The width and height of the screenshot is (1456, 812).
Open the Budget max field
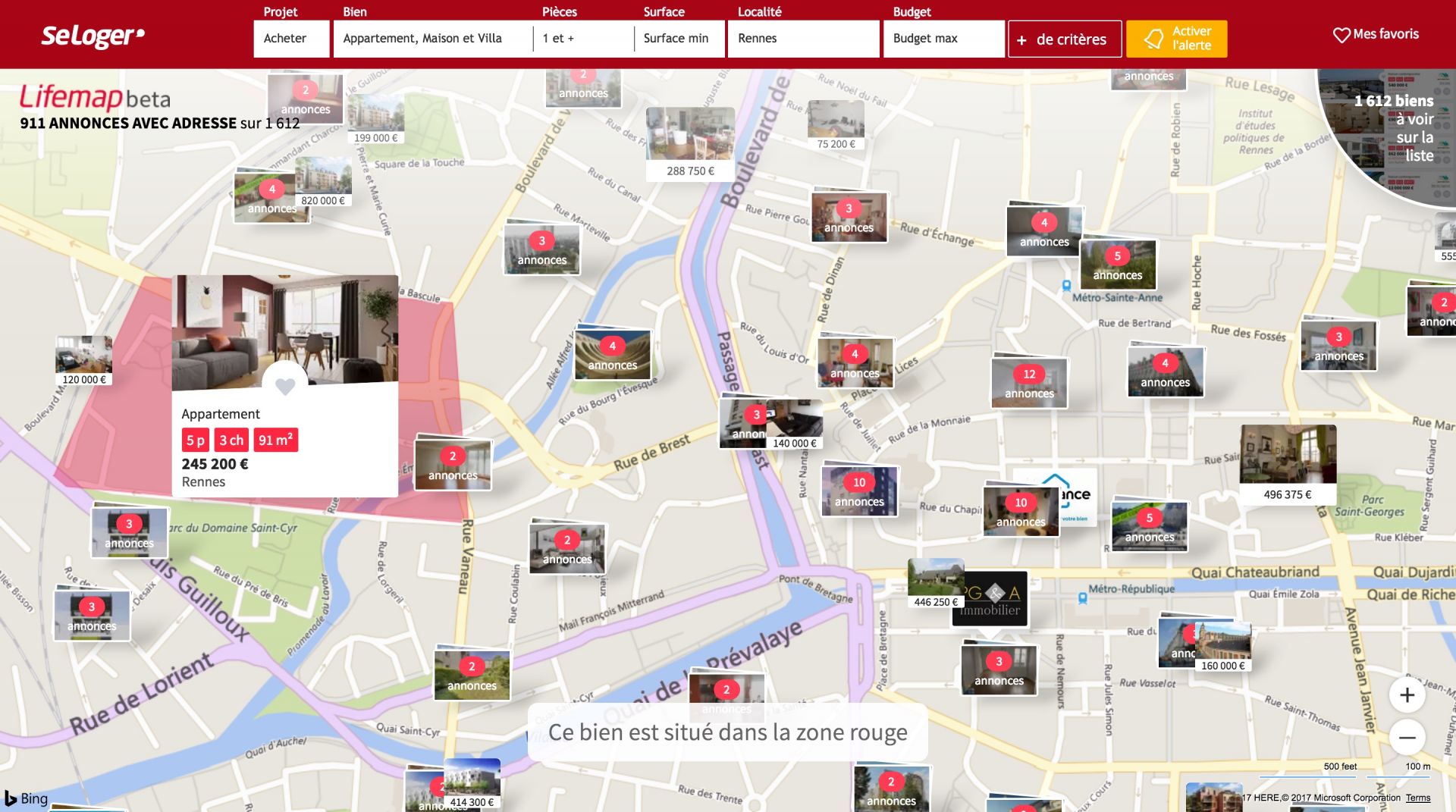pos(944,39)
